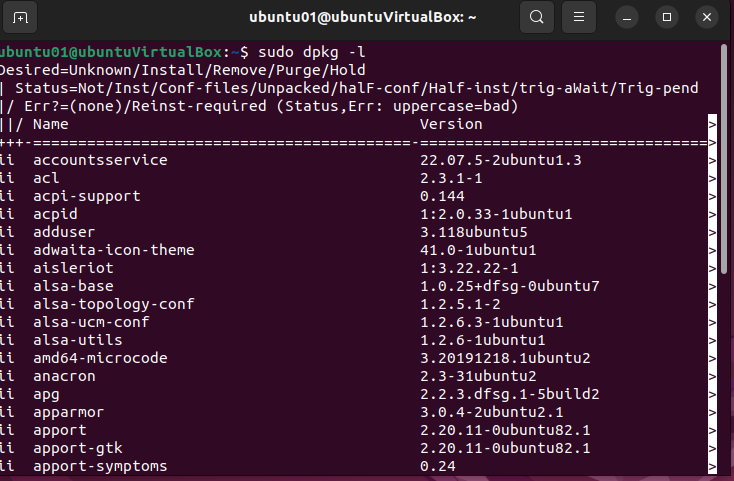
Task: Click the apparmor version 3.0.4-2ubuntu2.1
Action: click(492, 412)
